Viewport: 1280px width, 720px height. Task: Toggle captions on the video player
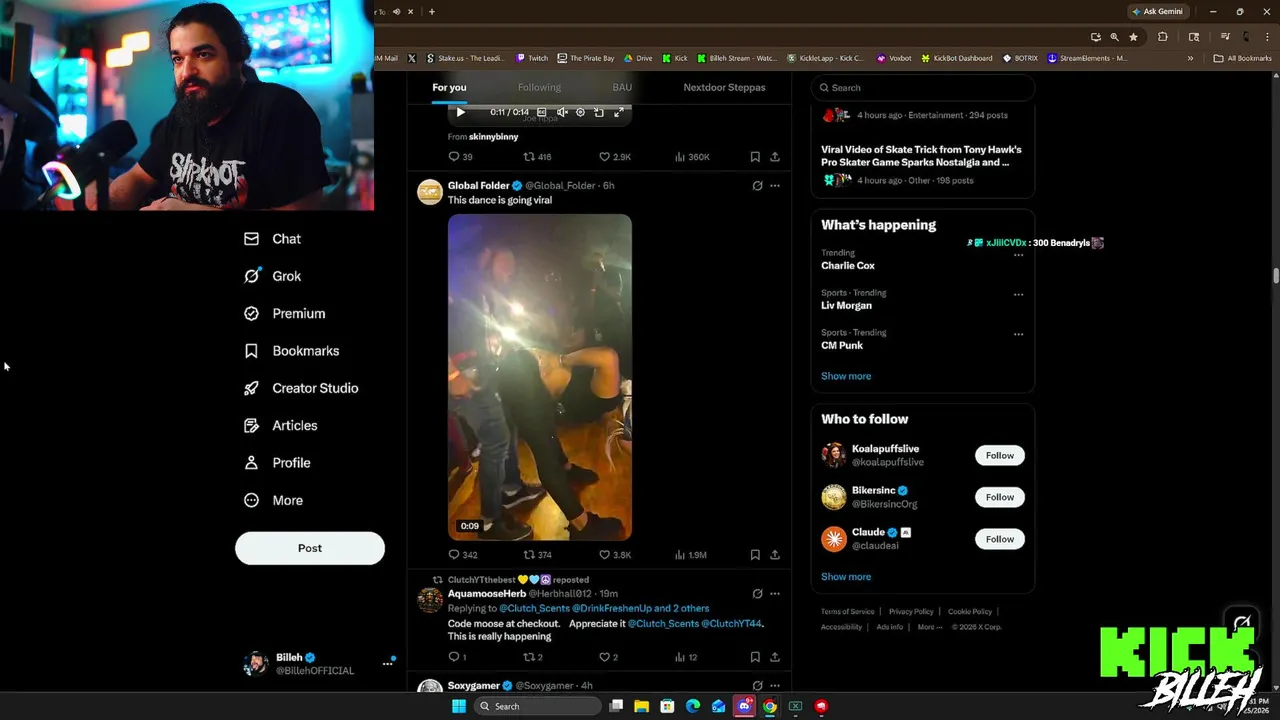pos(541,112)
